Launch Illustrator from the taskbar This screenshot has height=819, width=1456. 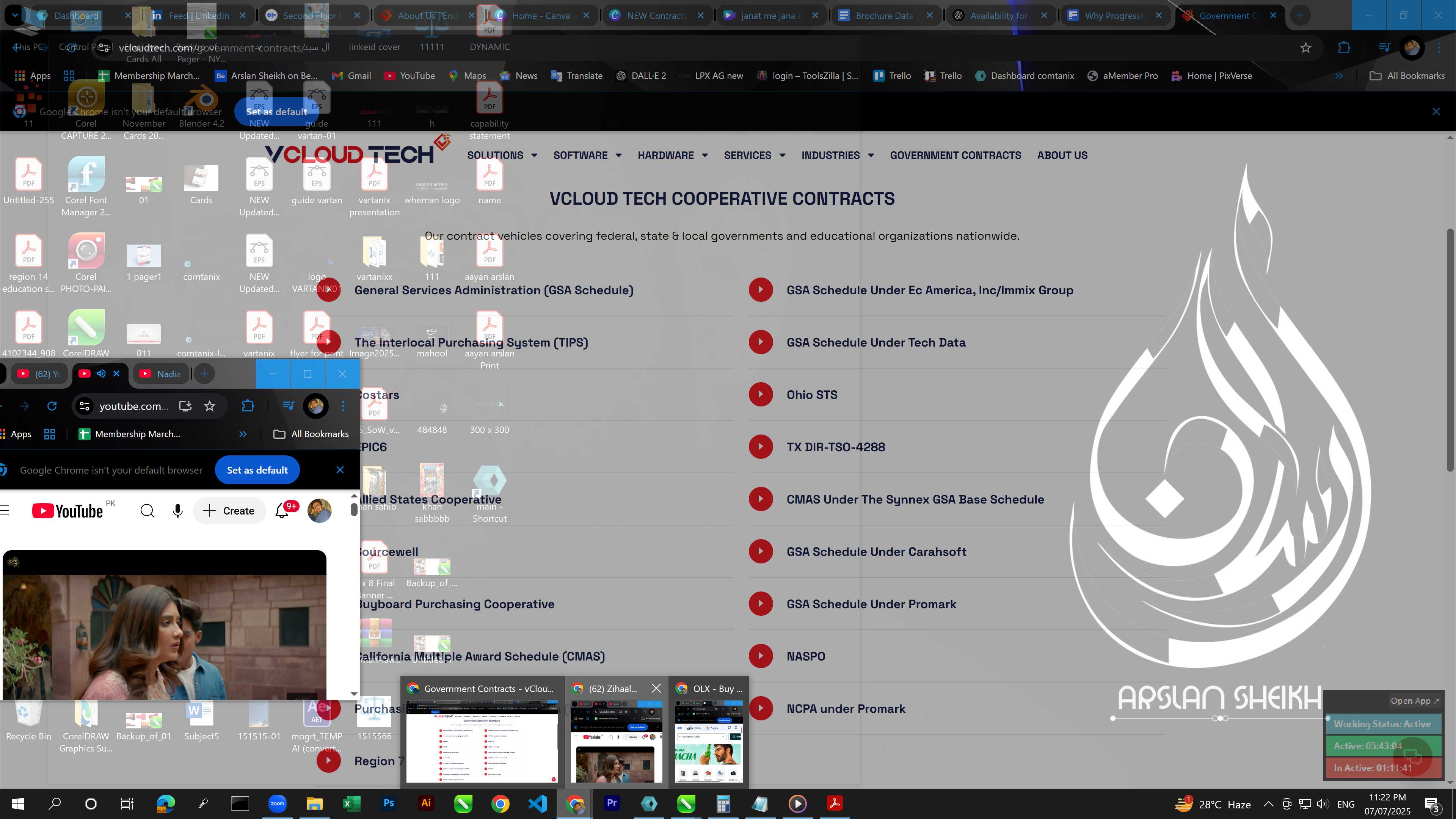tap(426, 804)
